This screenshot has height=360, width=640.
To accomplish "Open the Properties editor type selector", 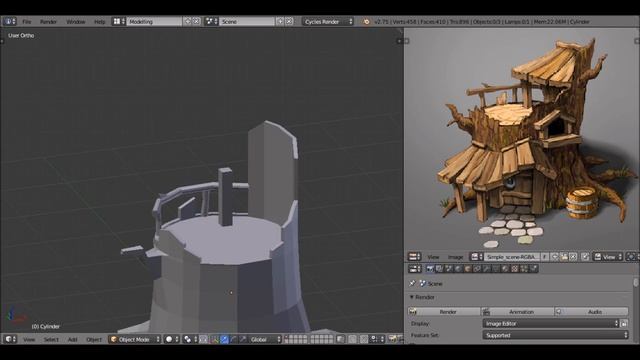I will 415,269.
